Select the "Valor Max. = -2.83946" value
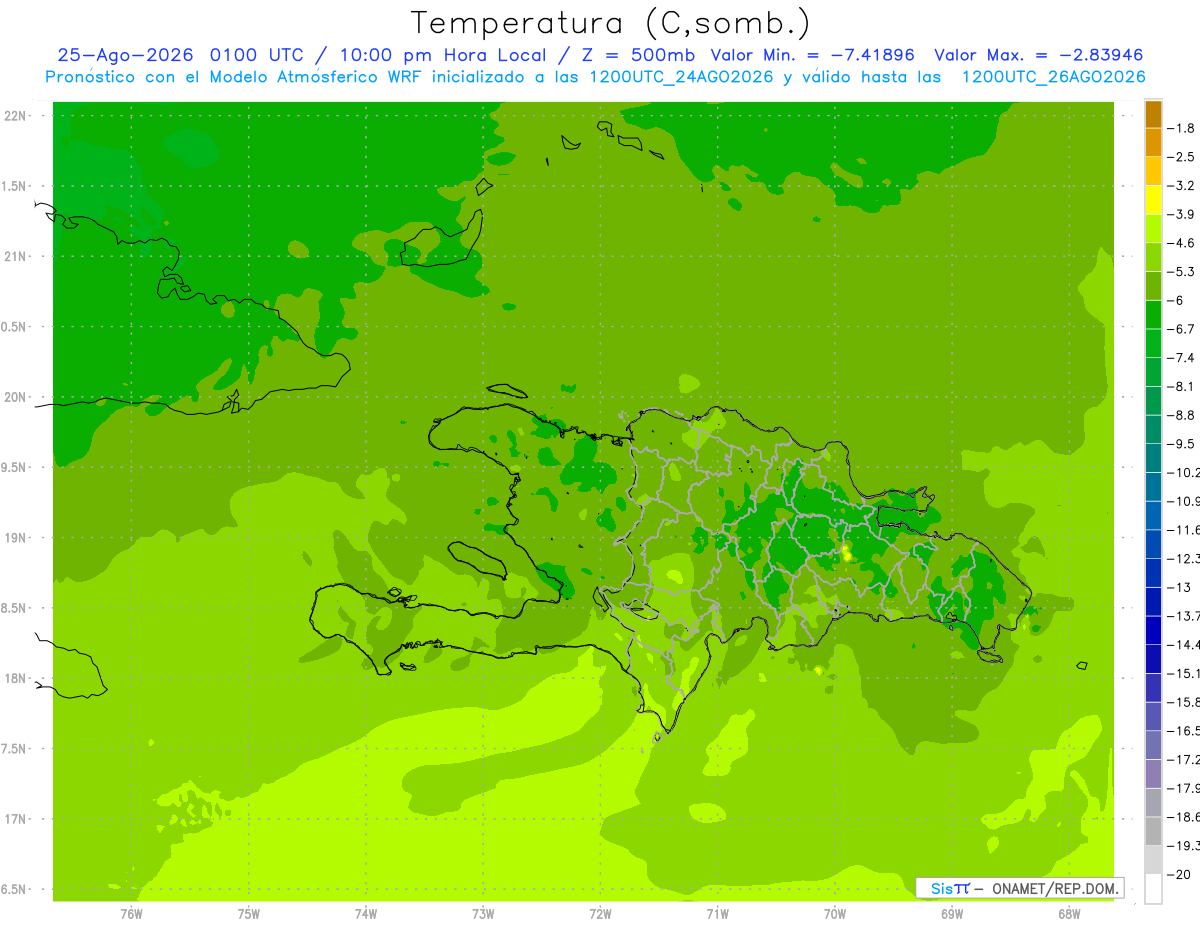 [1039, 55]
